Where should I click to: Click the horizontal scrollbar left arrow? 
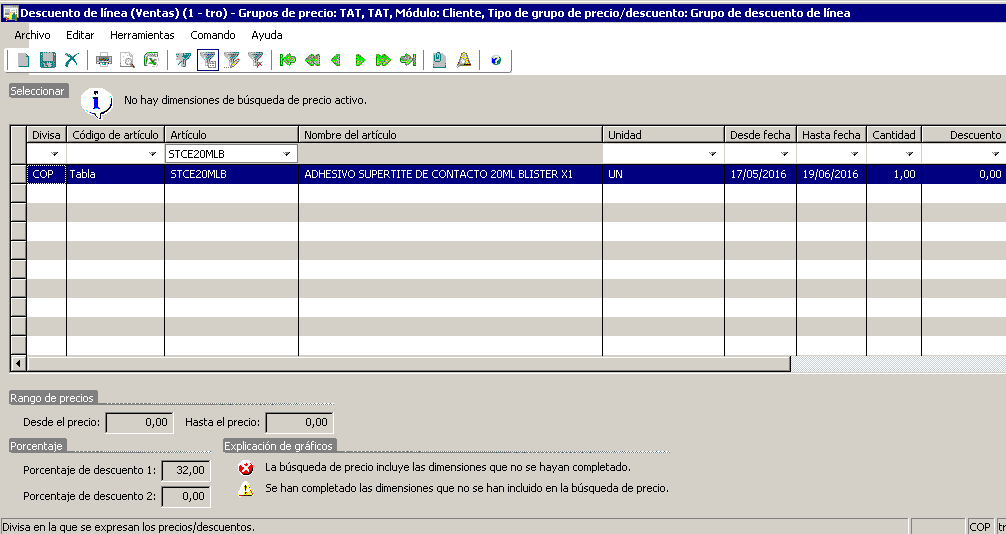[x=18, y=363]
